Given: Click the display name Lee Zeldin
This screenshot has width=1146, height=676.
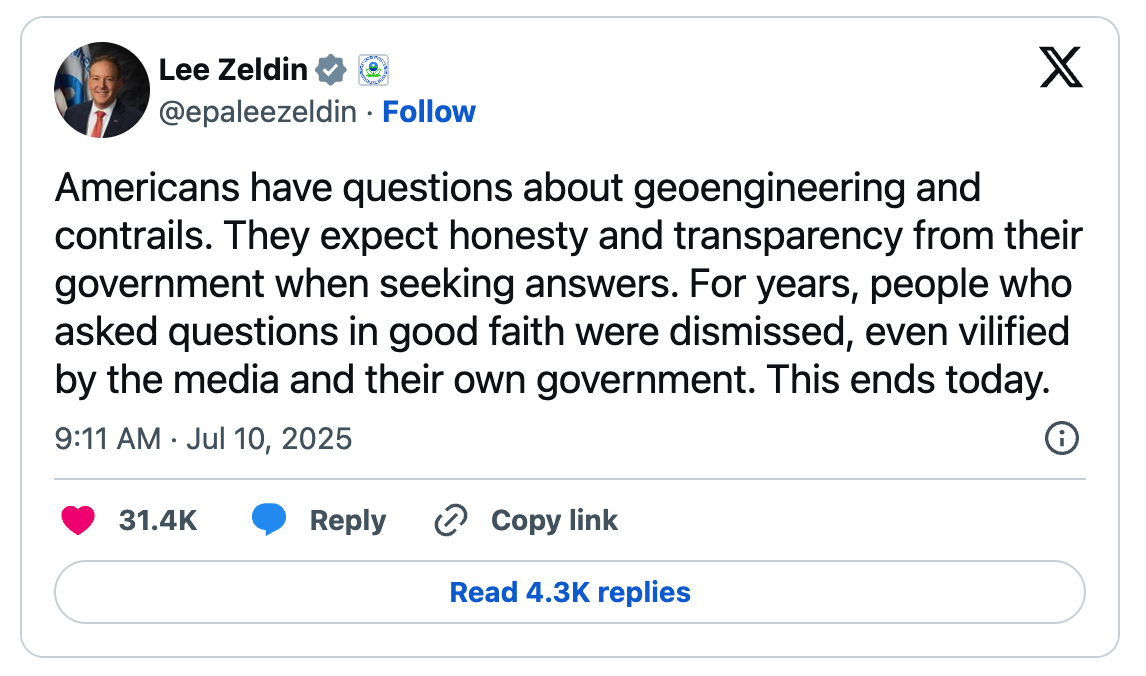Looking at the screenshot, I should (233, 69).
